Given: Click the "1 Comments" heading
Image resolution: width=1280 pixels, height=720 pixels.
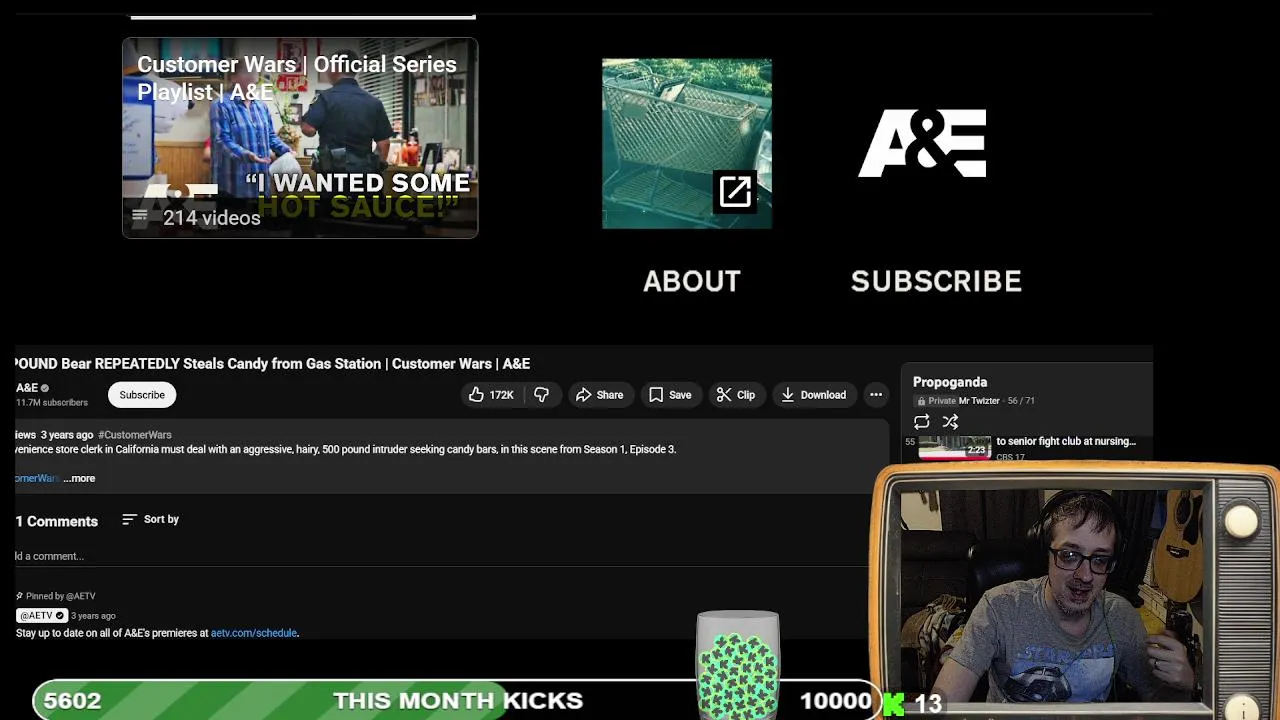Looking at the screenshot, I should point(57,521).
